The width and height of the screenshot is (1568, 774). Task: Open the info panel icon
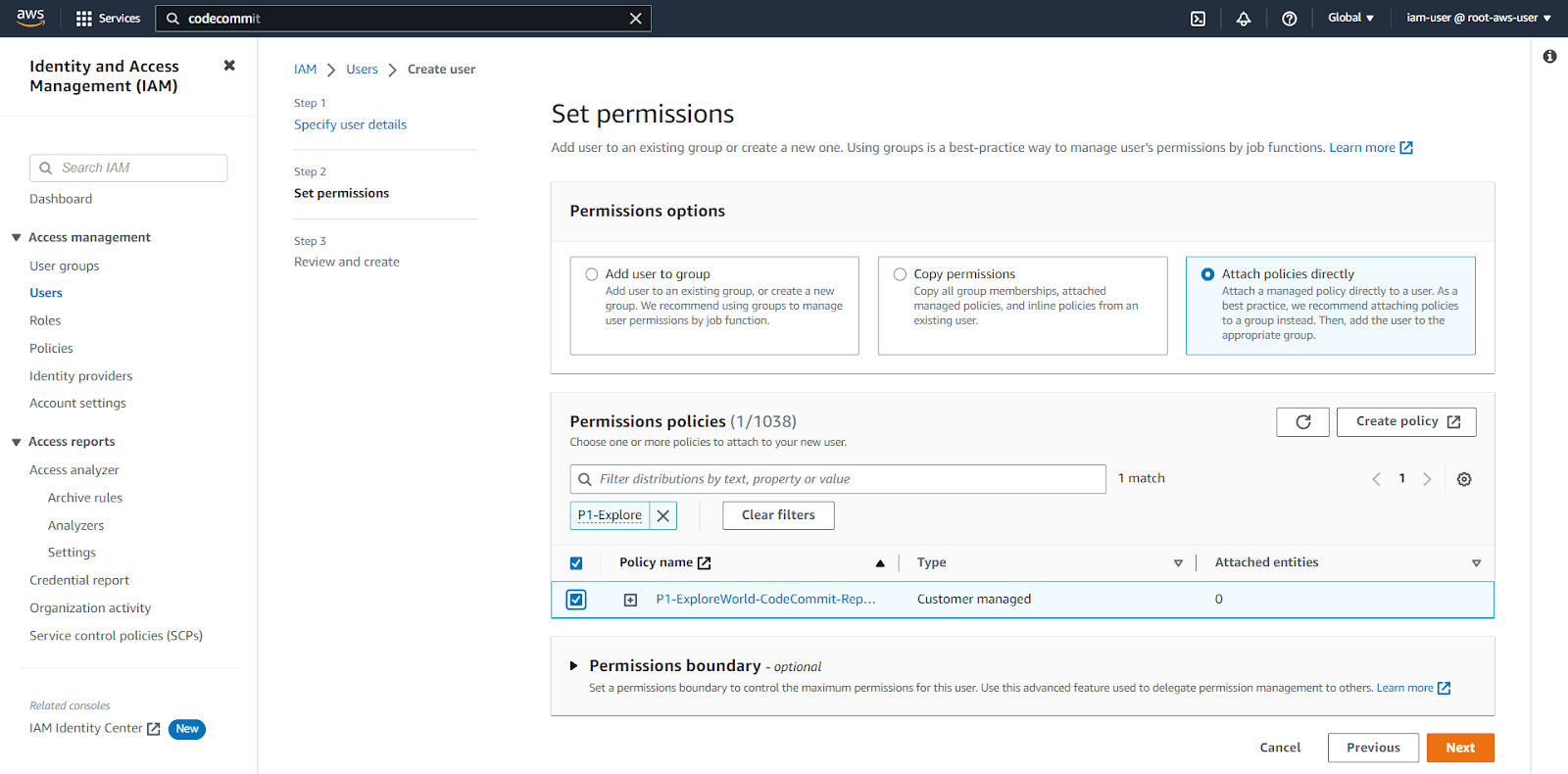pyautogui.click(x=1549, y=57)
